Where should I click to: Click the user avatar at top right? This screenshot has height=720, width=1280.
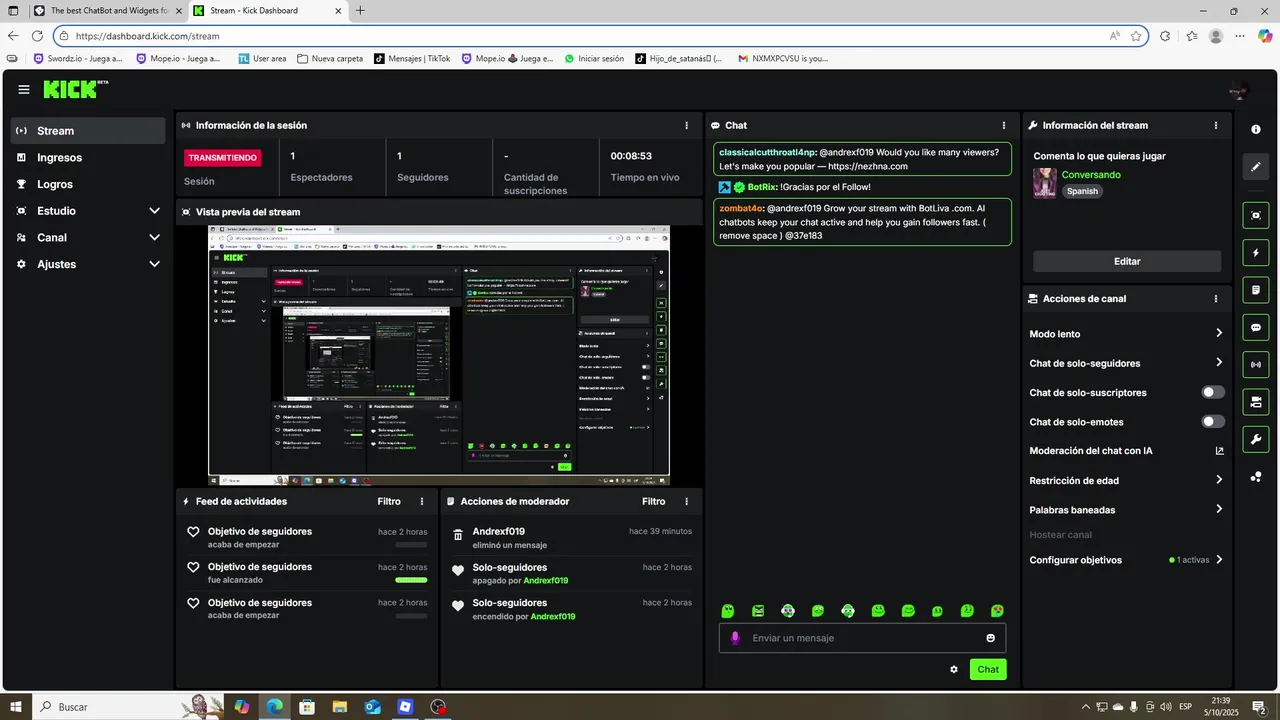[x=1240, y=91]
